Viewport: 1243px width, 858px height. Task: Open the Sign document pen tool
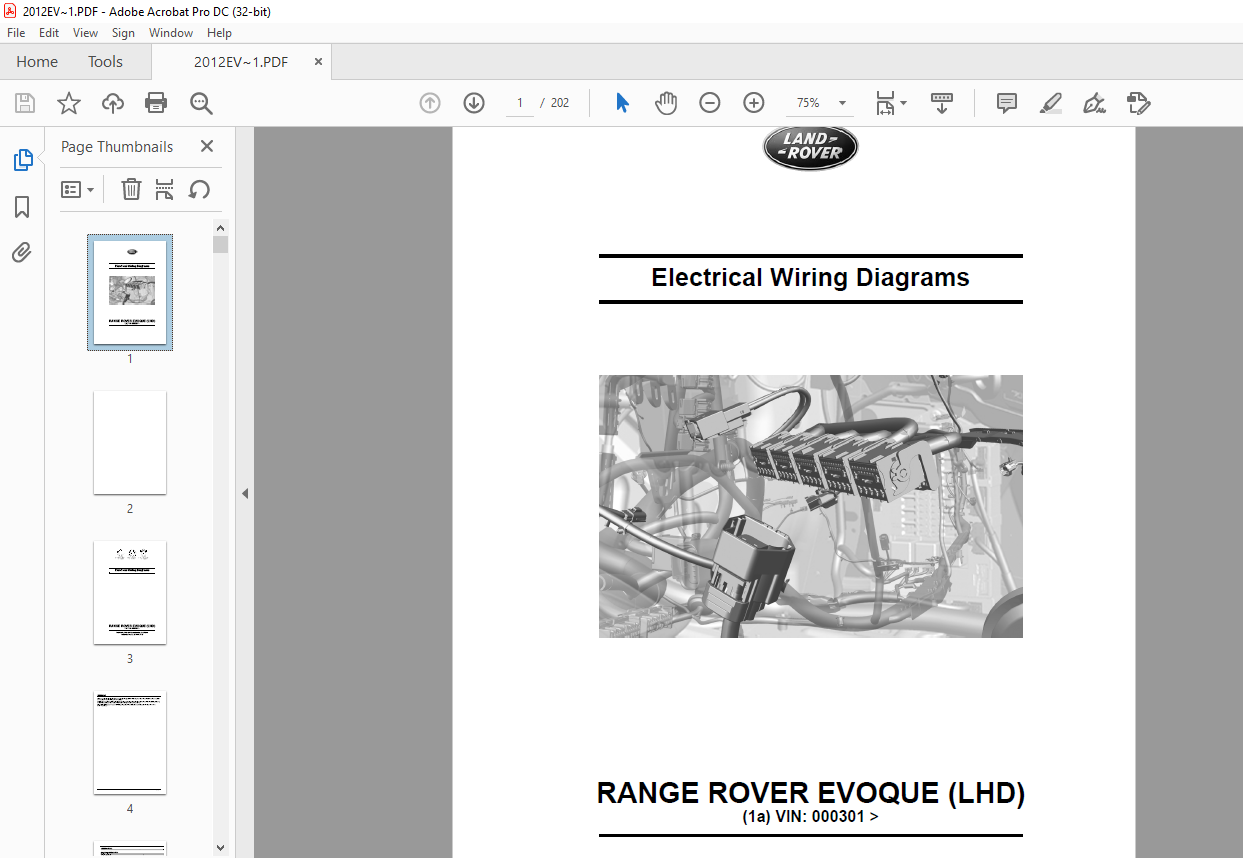click(1095, 103)
